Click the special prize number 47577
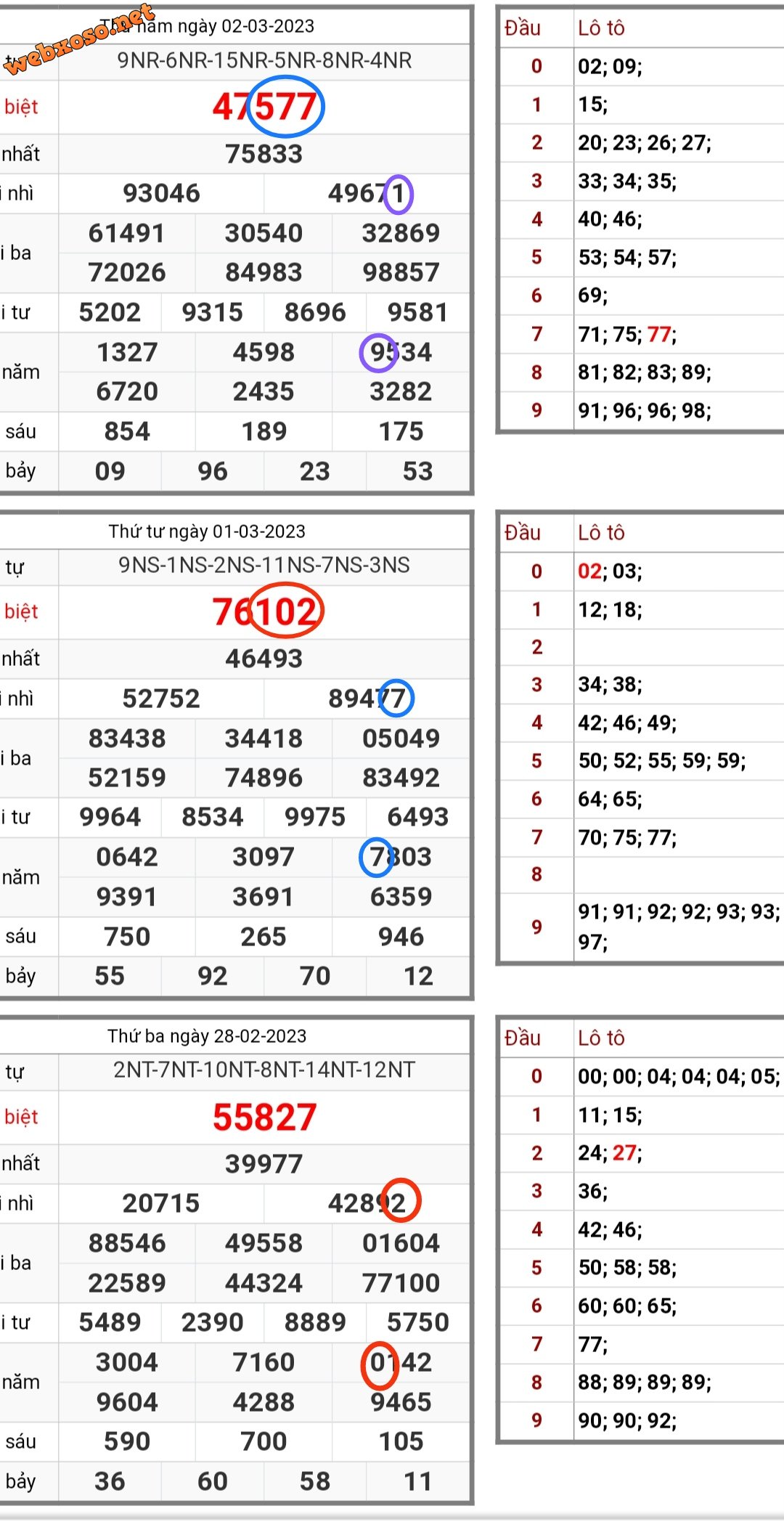Viewport: 784px width, 1522px height. [265, 107]
